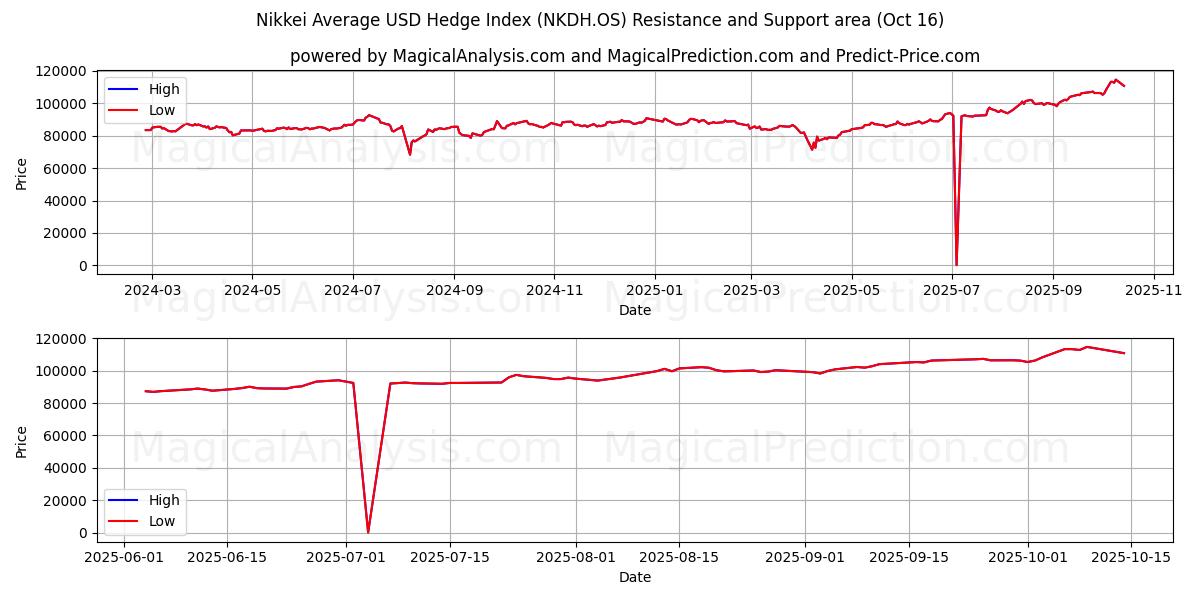This screenshot has width=1200, height=600.
Task: Click the lowest point of the top chart dip
Action: (x=956, y=264)
